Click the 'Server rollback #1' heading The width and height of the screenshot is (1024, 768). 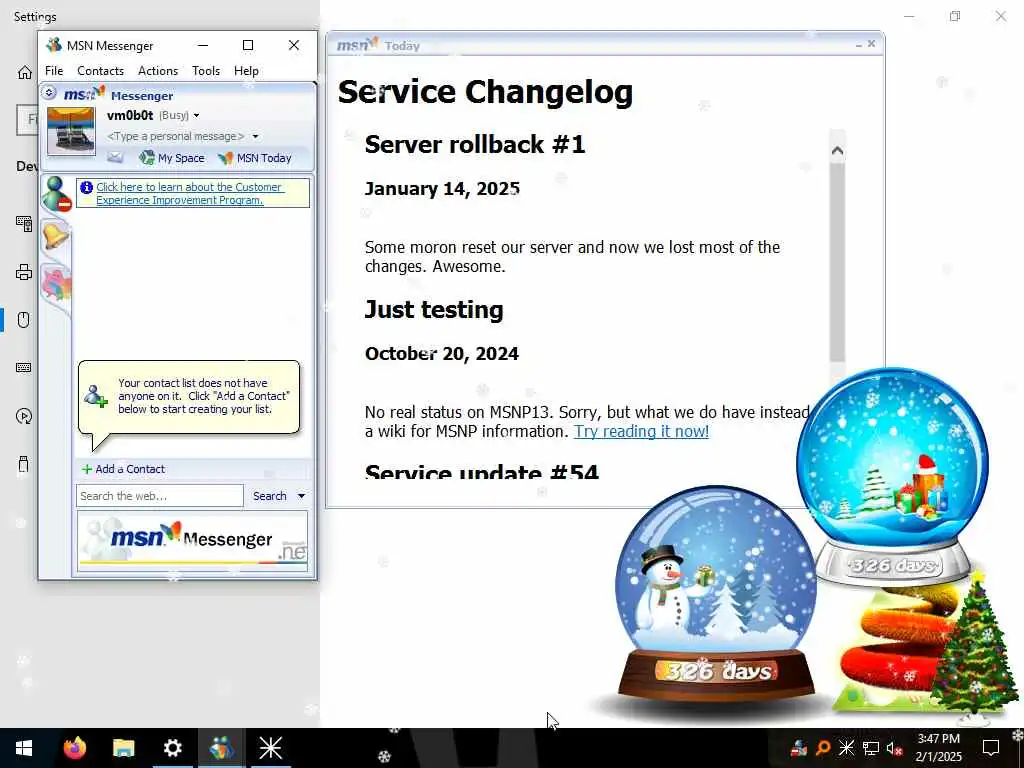(x=475, y=144)
